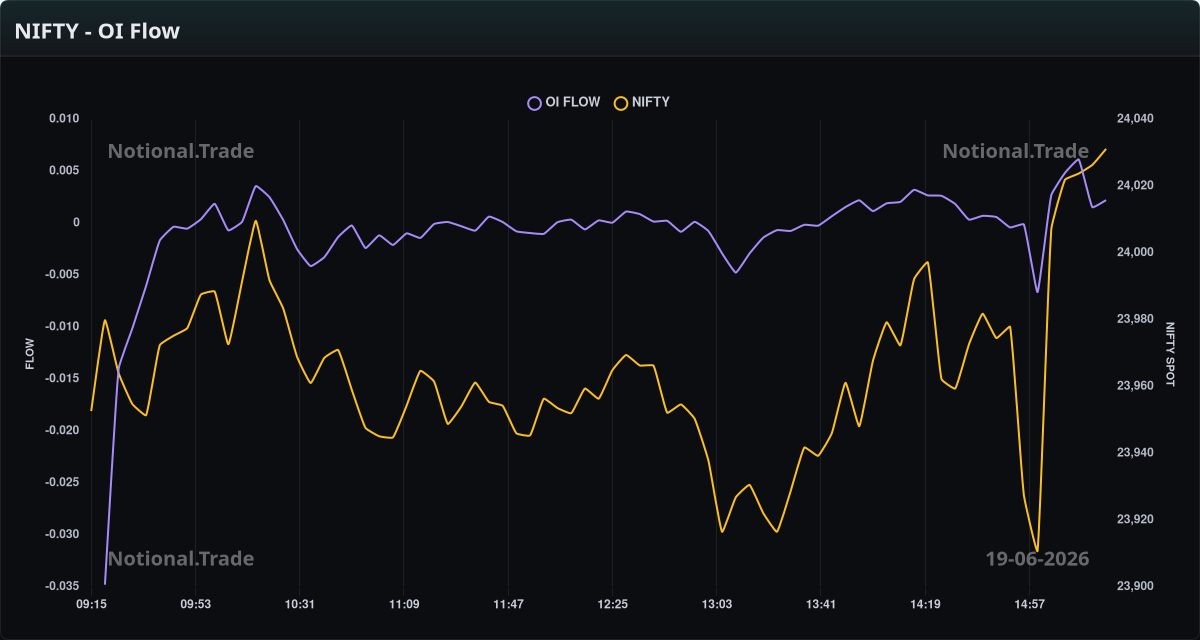The width and height of the screenshot is (1200, 640).
Task: Click the 09:15 time axis label
Action: tap(91, 604)
